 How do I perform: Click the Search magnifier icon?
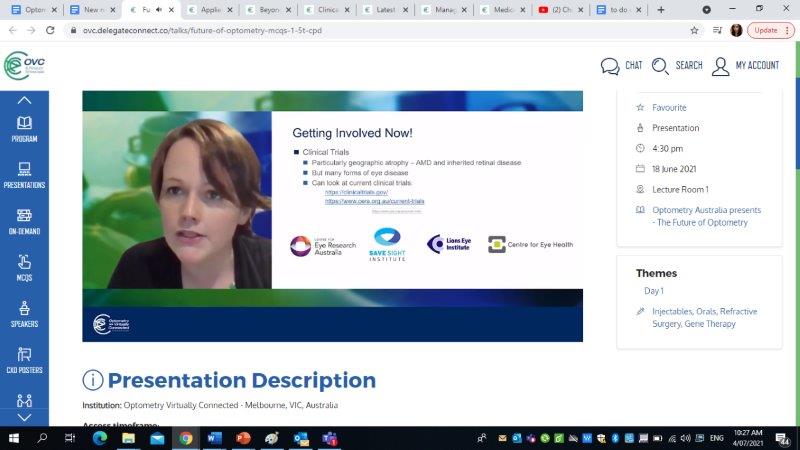[x=661, y=66]
